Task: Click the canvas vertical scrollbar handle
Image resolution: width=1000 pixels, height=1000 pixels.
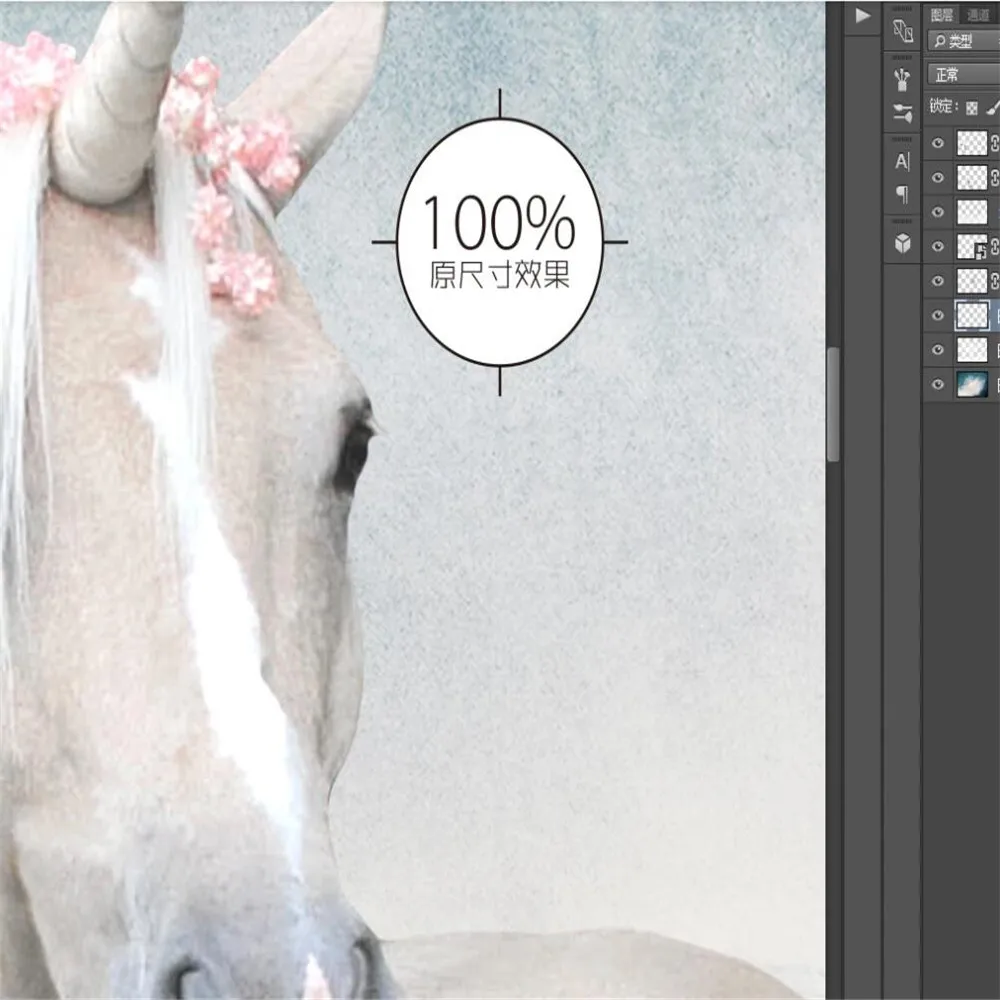Action: tap(833, 404)
